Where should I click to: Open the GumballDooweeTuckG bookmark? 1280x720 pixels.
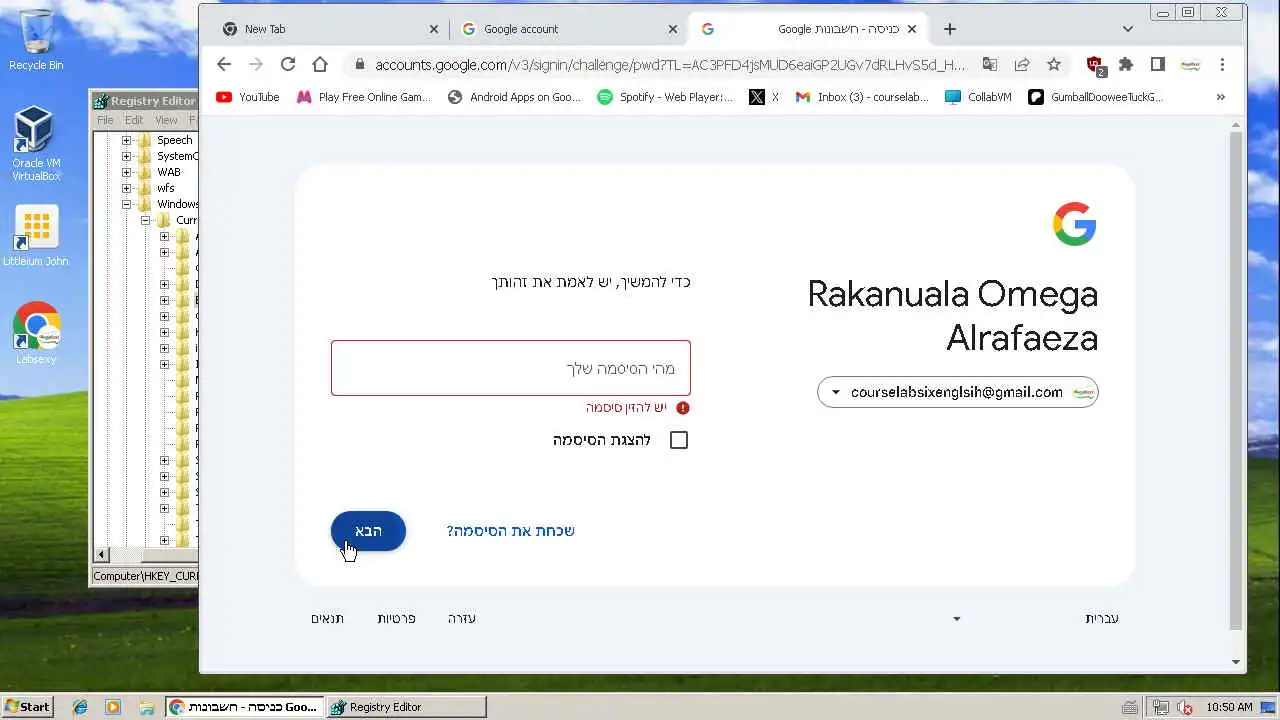tap(1096, 97)
